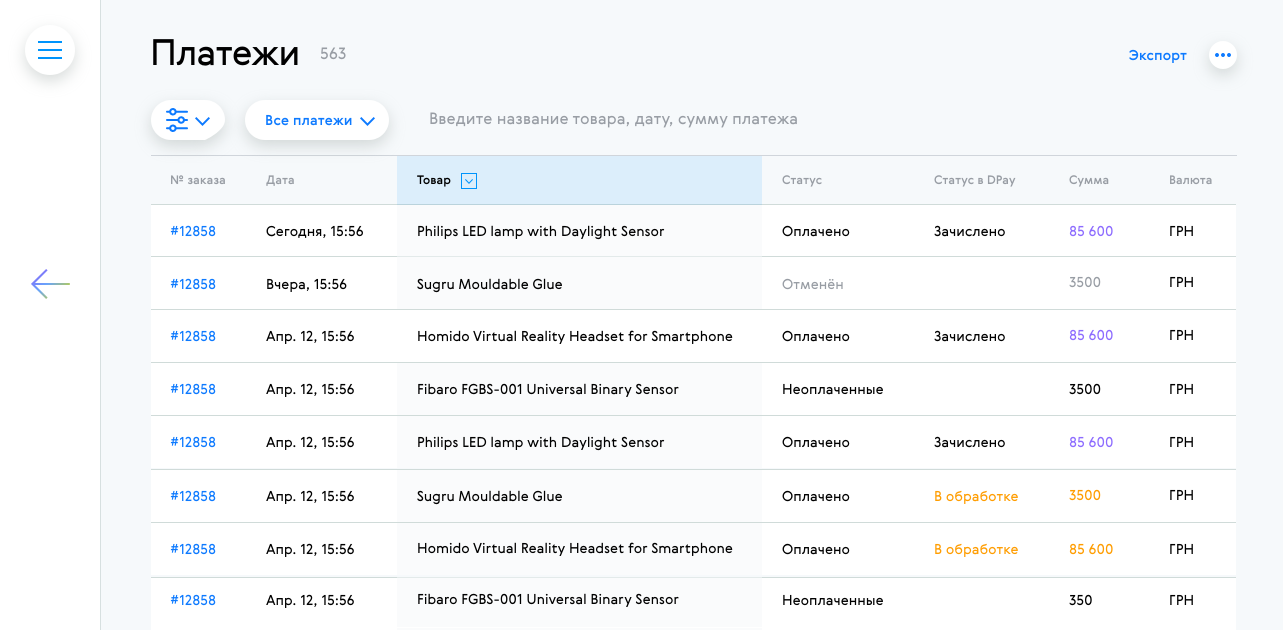Screen dimensions: 1283x630
Task: Click the orange 85 600 amount
Action: [1090, 549]
